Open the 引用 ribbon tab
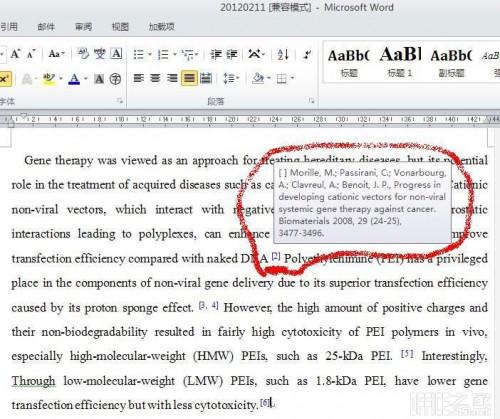 [9, 27]
